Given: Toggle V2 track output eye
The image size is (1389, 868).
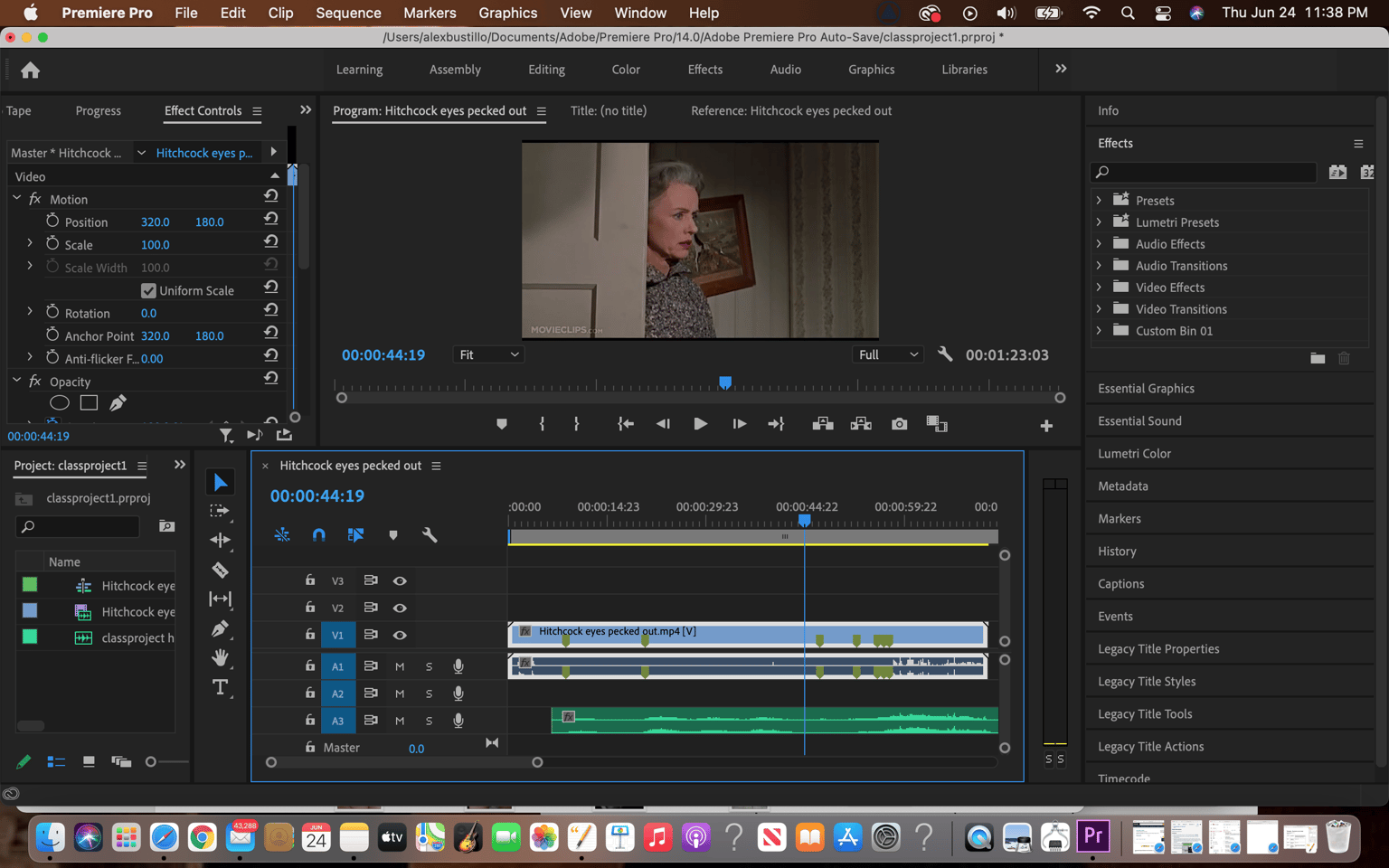Looking at the screenshot, I should point(400,608).
